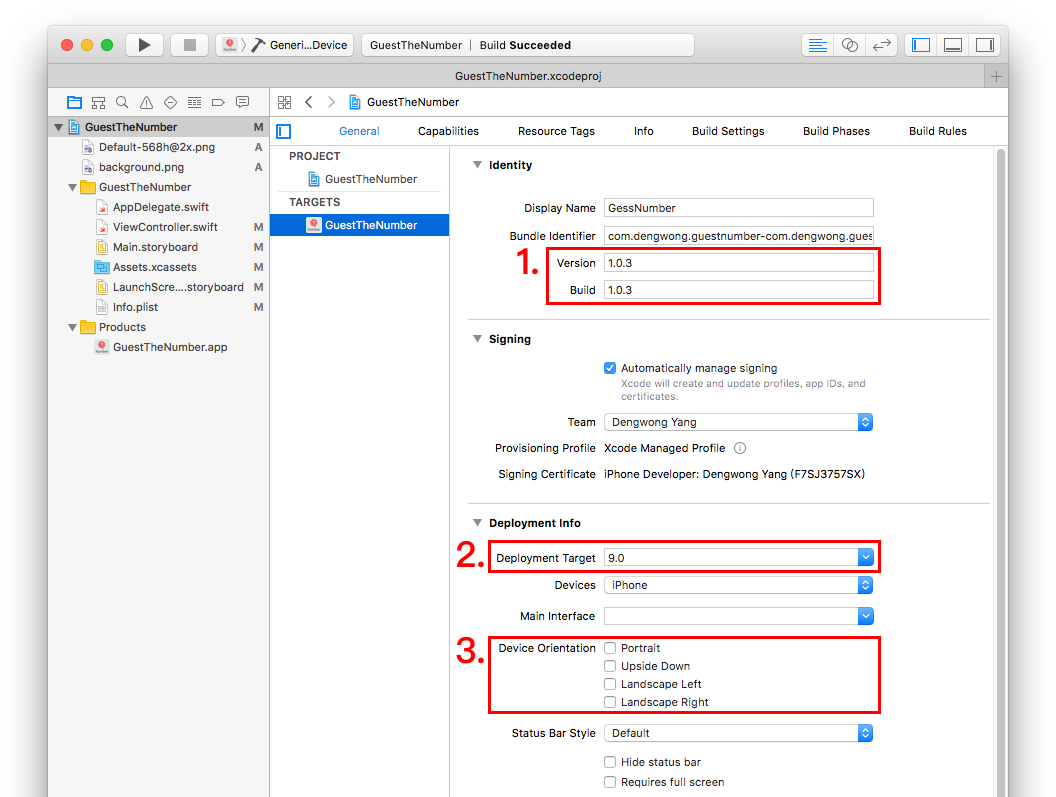Add a new editor tab
1056x797 pixels.
[996, 76]
